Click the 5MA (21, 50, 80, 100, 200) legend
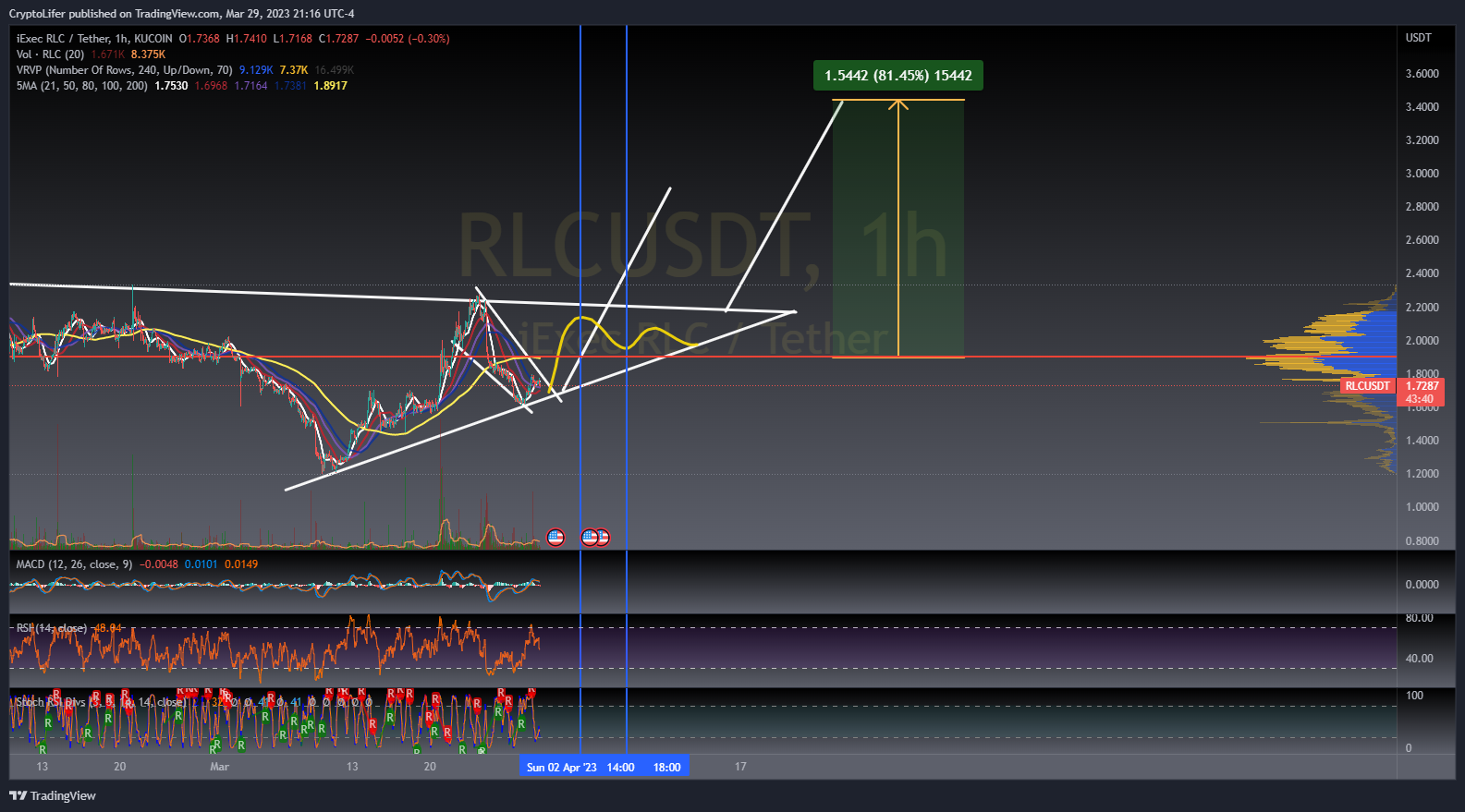The height and width of the screenshot is (812, 1465). [81, 86]
